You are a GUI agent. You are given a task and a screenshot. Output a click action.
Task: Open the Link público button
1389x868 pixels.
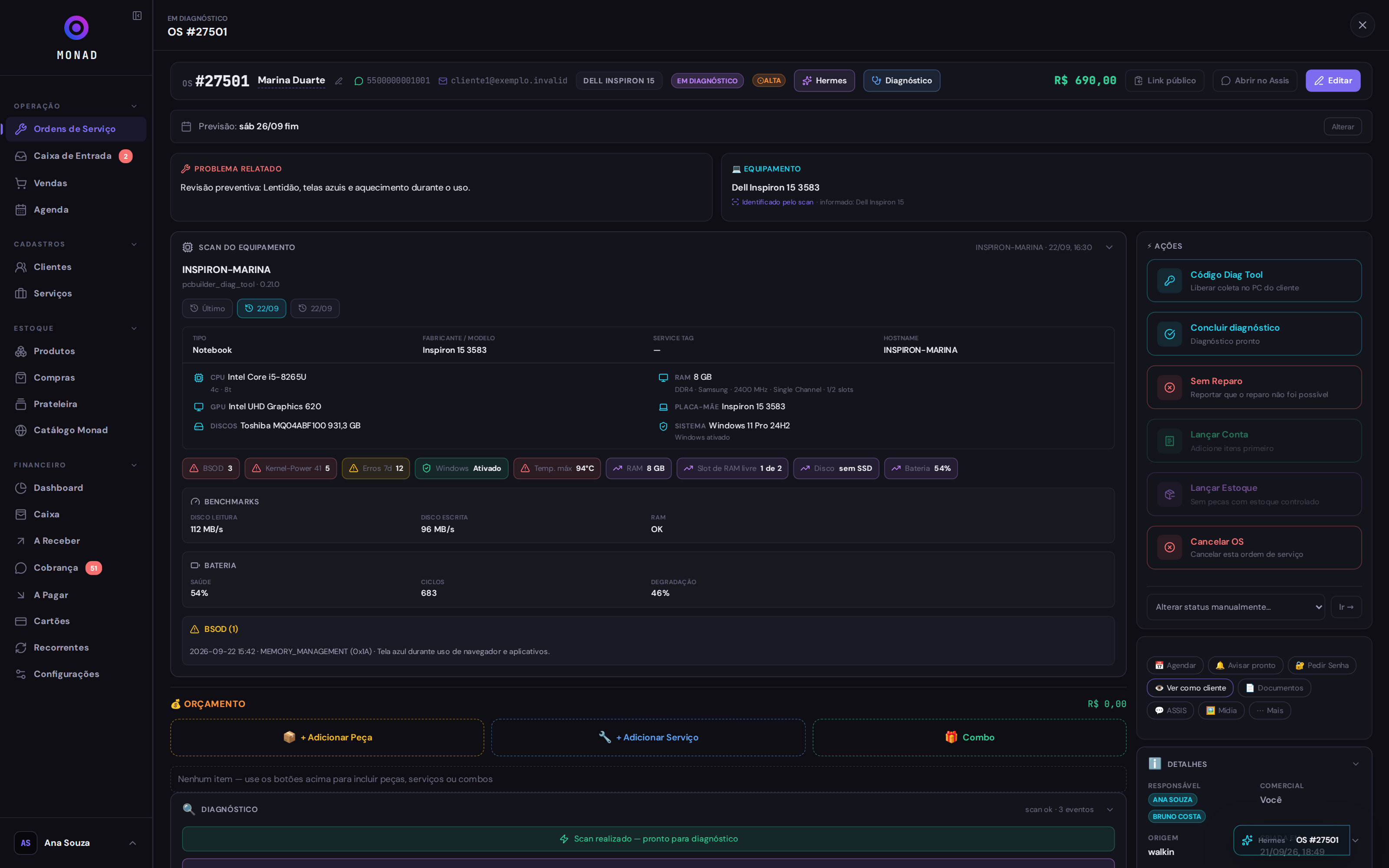click(x=1165, y=81)
